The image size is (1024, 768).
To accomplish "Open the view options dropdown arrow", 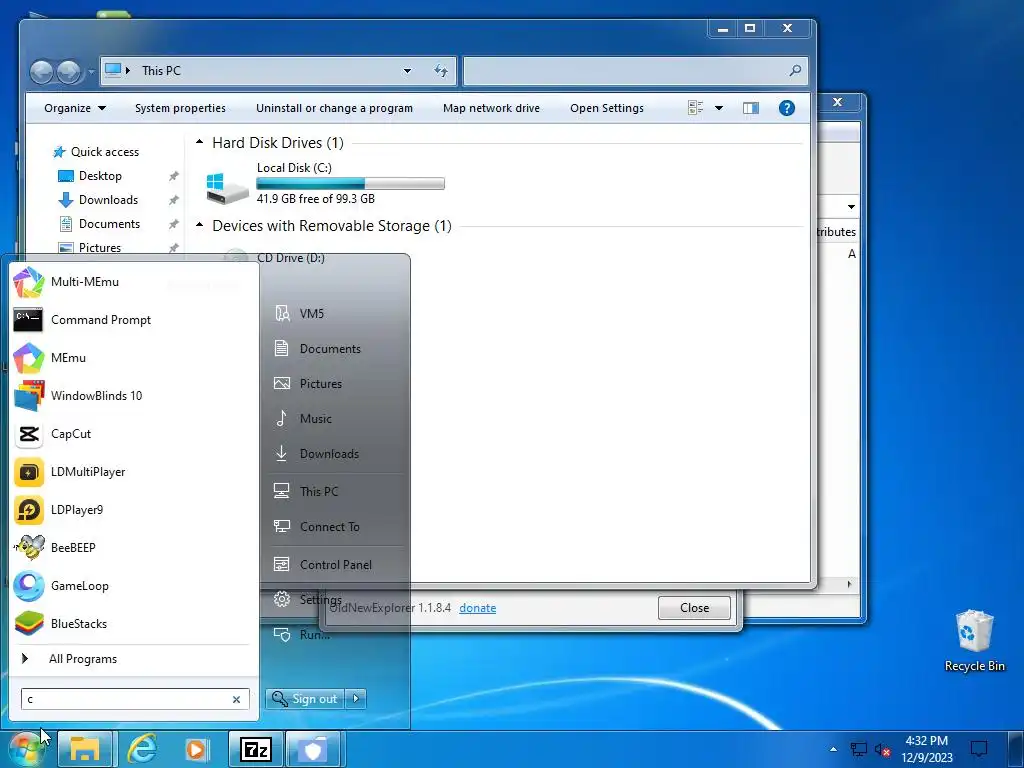I will pos(719,108).
